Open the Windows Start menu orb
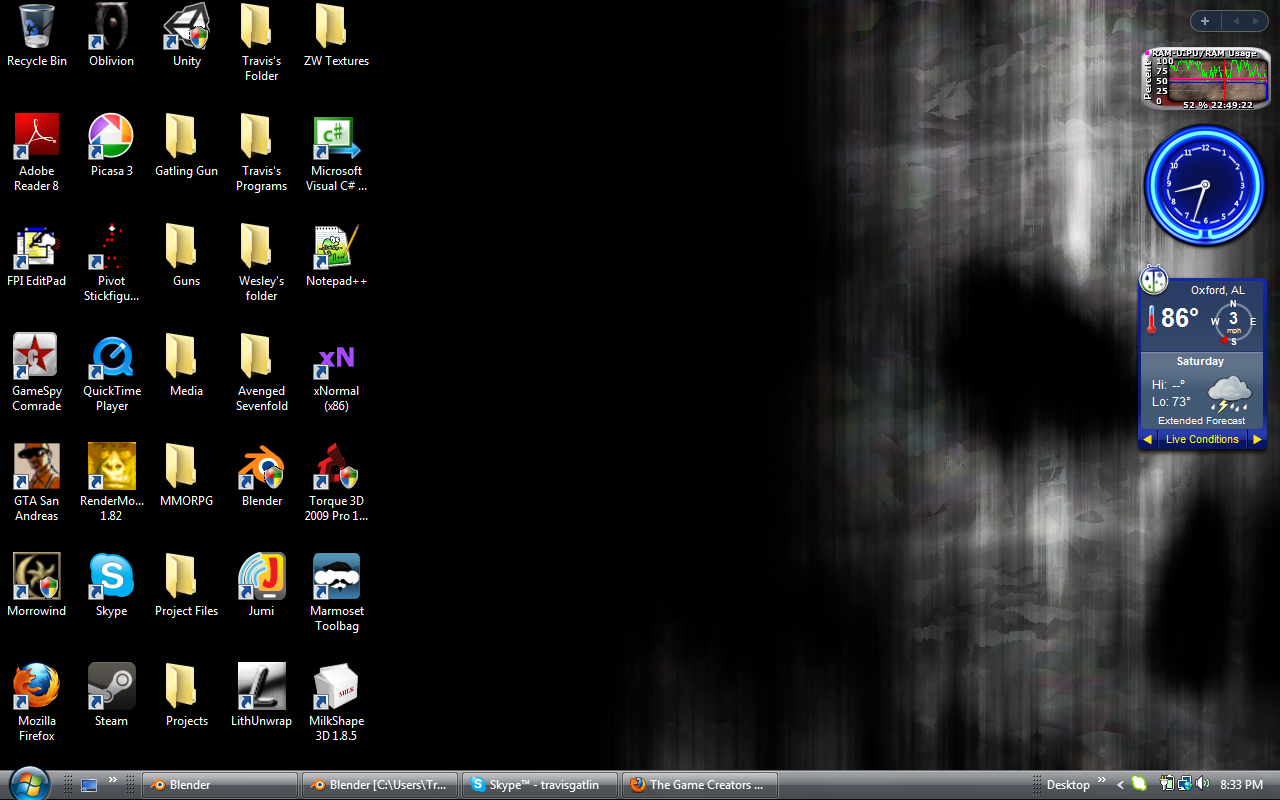This screenshot has height=800, width=1280. (28, 783)
